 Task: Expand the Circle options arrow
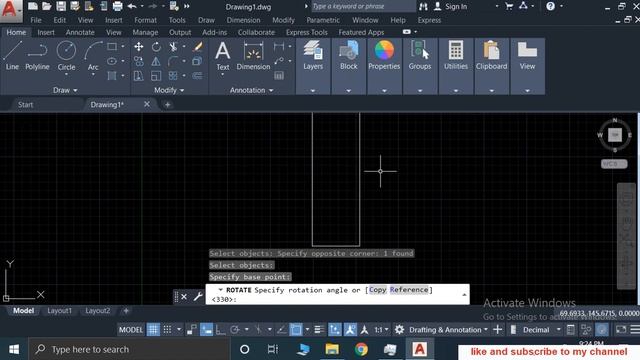click(x=66, y=76)
